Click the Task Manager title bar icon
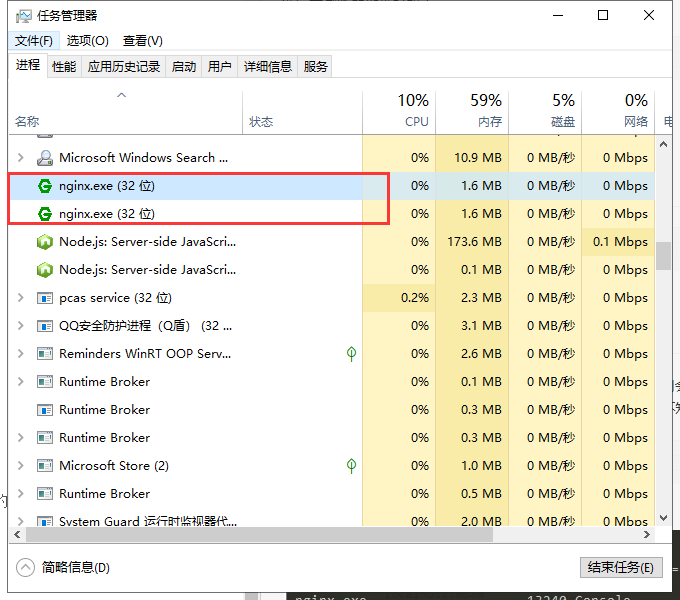 [x=23, y=16]
